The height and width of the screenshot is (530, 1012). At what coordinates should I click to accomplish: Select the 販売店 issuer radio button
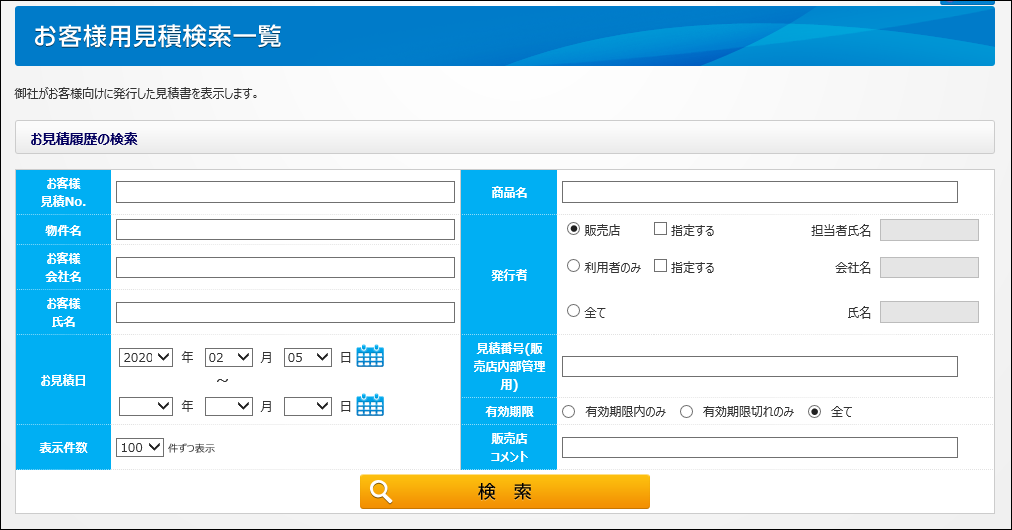click(x=574, y=229)
